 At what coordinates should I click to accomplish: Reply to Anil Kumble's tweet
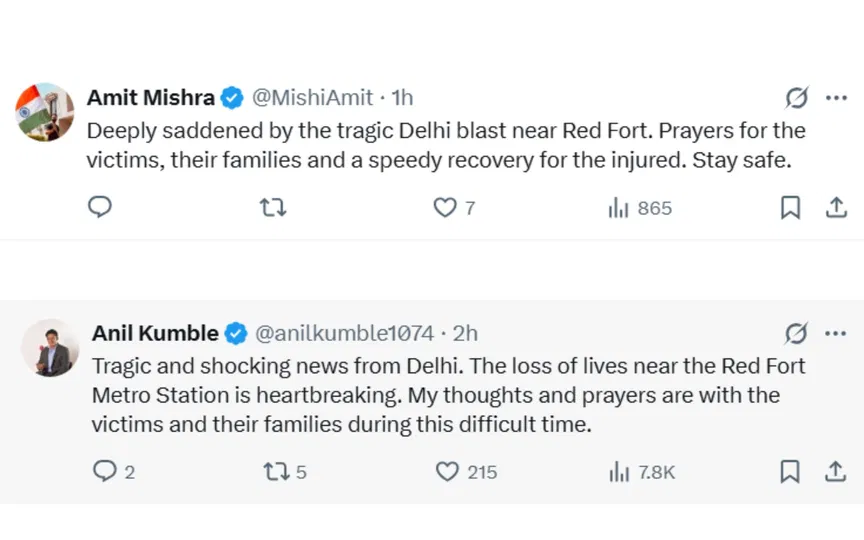104,471
